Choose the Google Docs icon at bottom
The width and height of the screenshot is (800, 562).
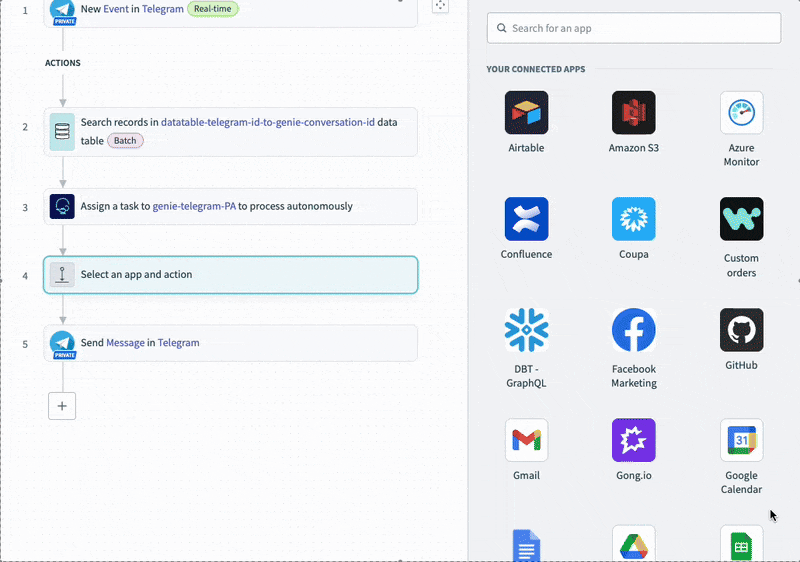pos(526,545)
